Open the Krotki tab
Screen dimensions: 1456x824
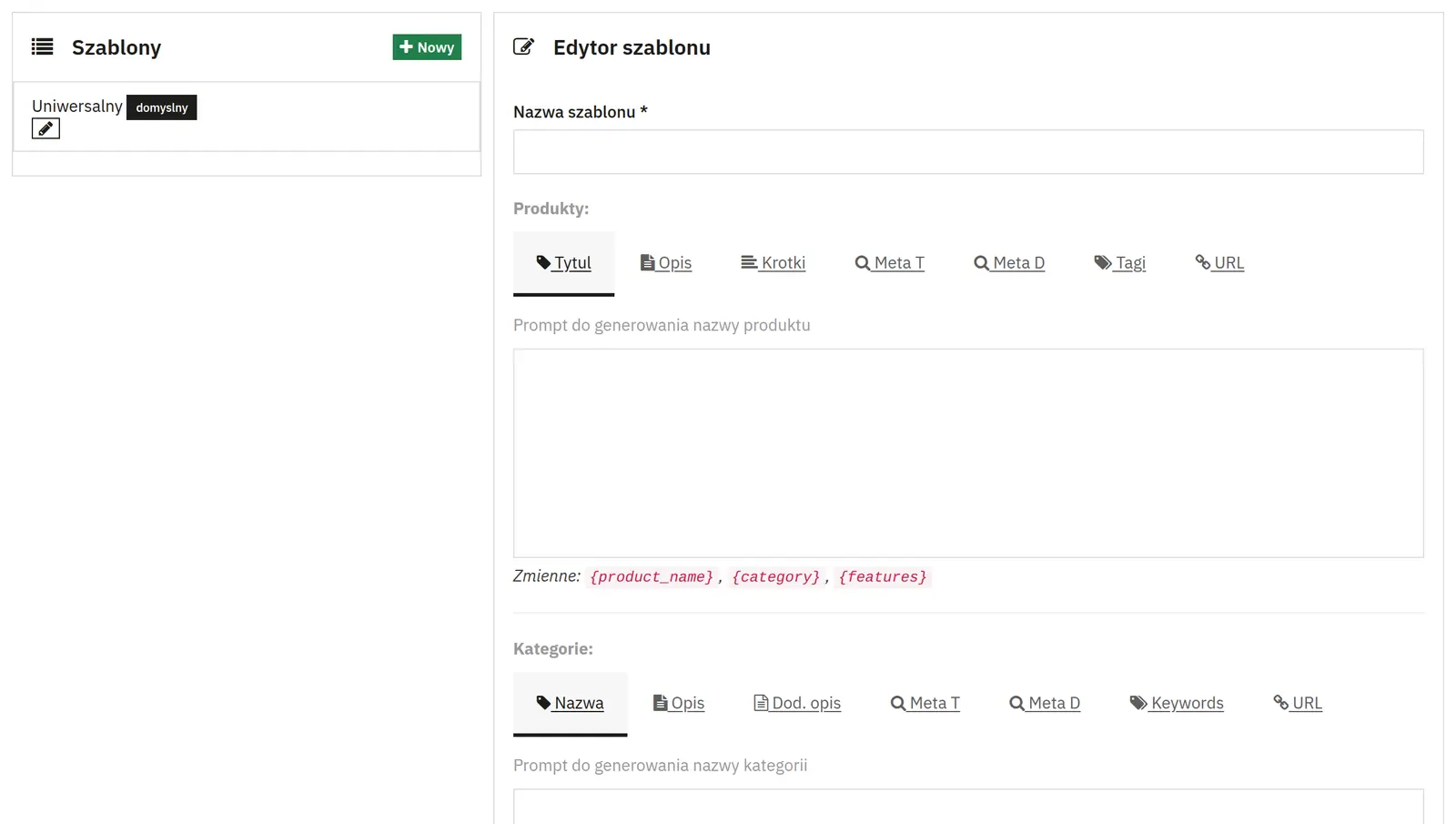coord(773,263)
